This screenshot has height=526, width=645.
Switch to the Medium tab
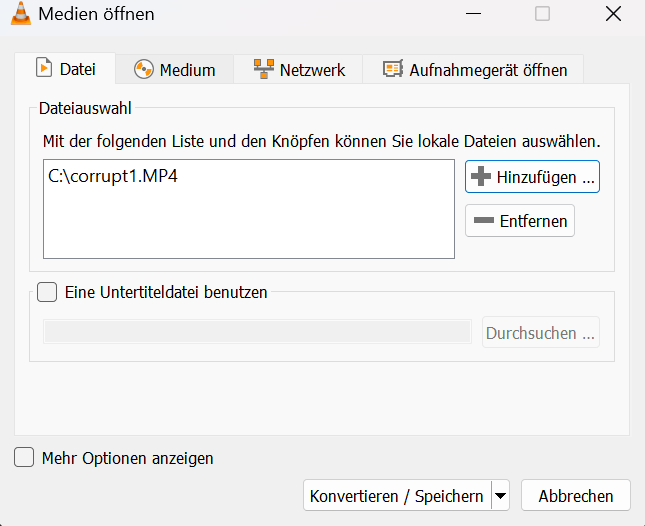[x=174, y=70]
